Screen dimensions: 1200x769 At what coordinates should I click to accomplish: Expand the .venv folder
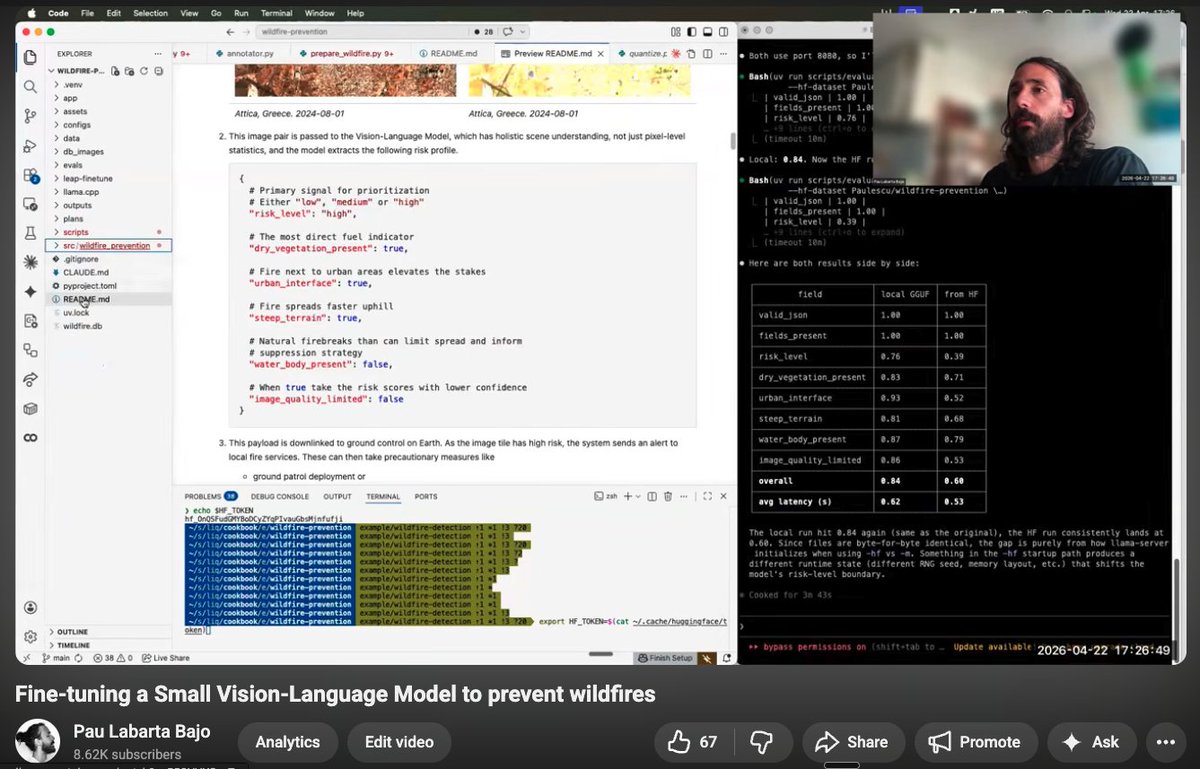pyautogui.click(x=110, y=85)
